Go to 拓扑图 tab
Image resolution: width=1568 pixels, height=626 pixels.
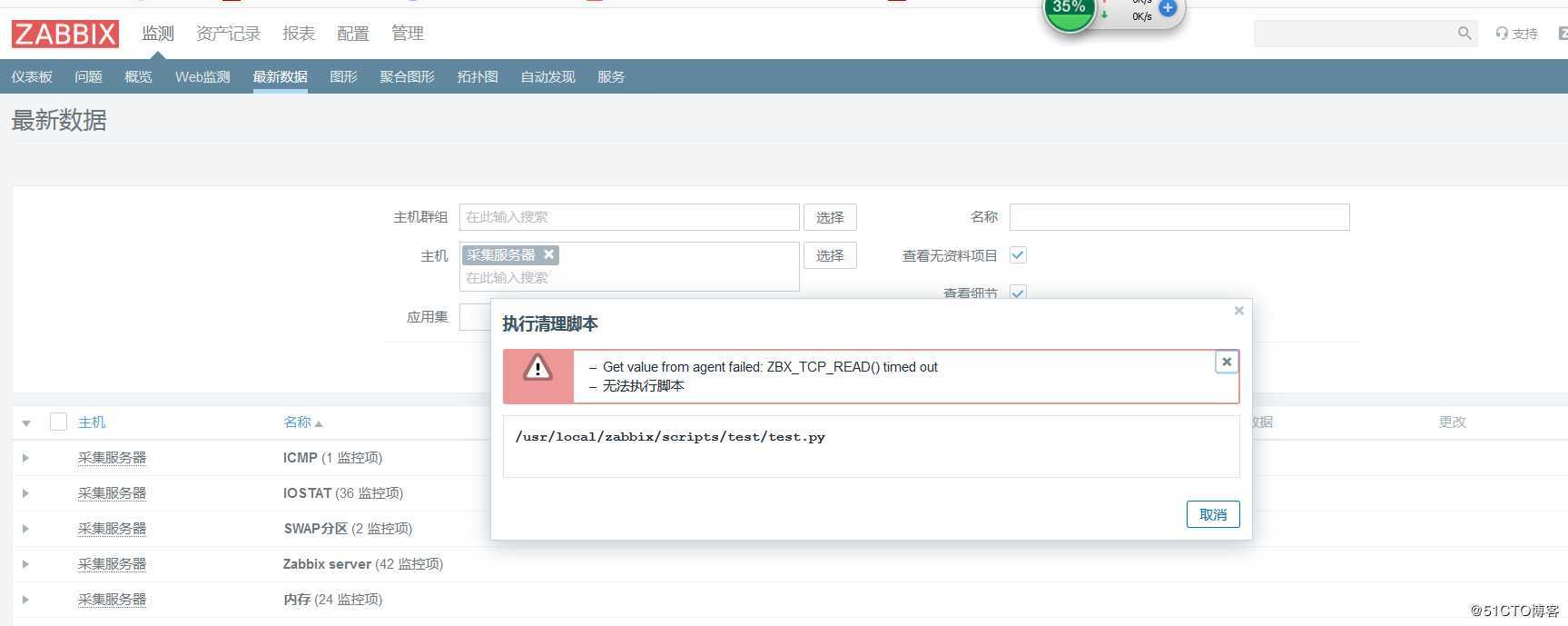[478, 76]
